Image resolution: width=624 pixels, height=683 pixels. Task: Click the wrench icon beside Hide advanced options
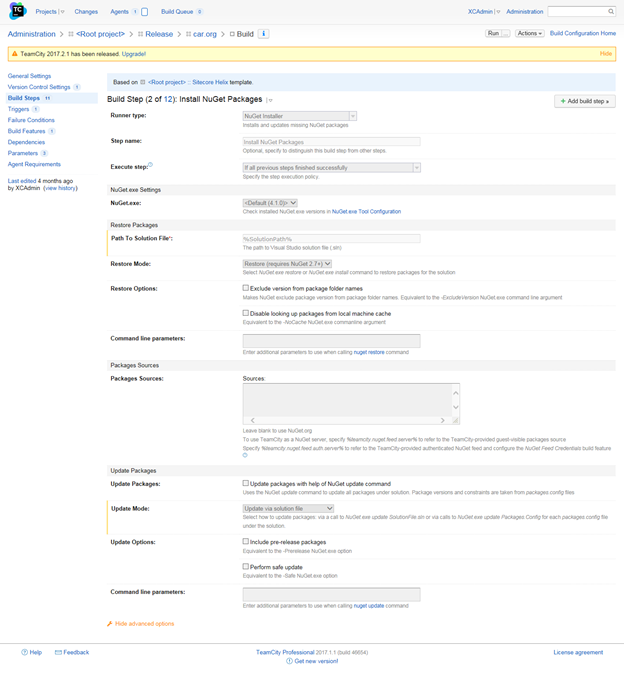pyautogui.click(x=110, y=624)
